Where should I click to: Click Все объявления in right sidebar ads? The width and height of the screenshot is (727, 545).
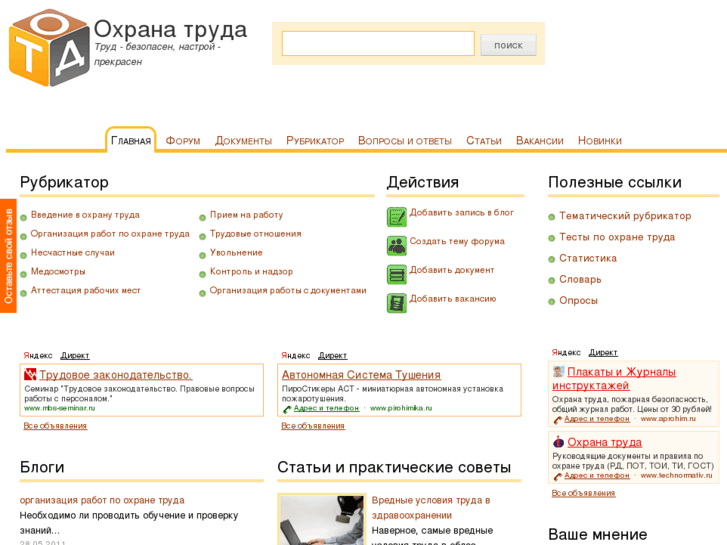tap(583, 493)
